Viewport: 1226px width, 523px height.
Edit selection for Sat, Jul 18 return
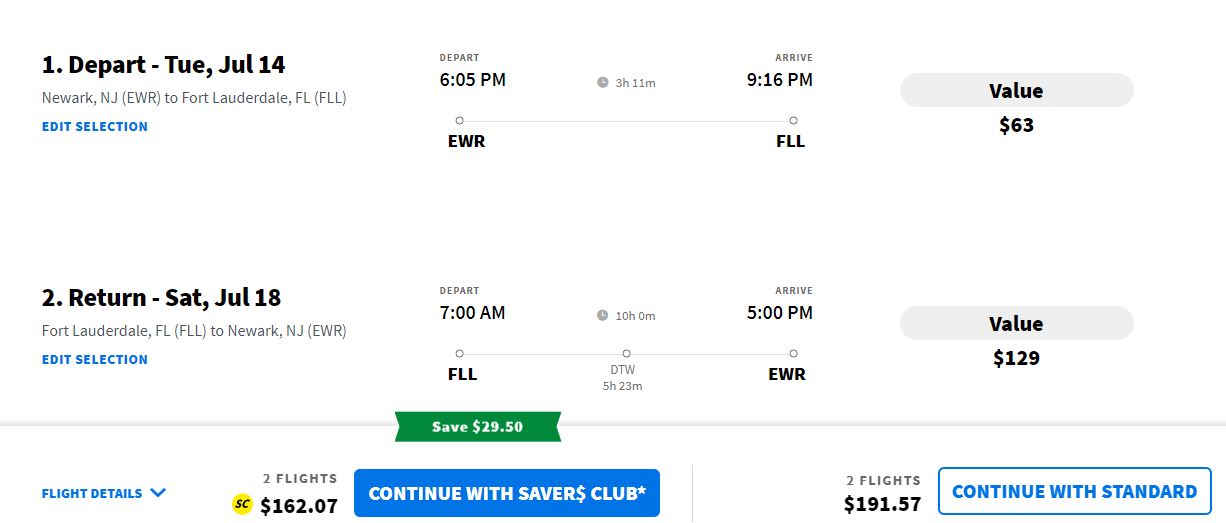[x=95, y=360]
